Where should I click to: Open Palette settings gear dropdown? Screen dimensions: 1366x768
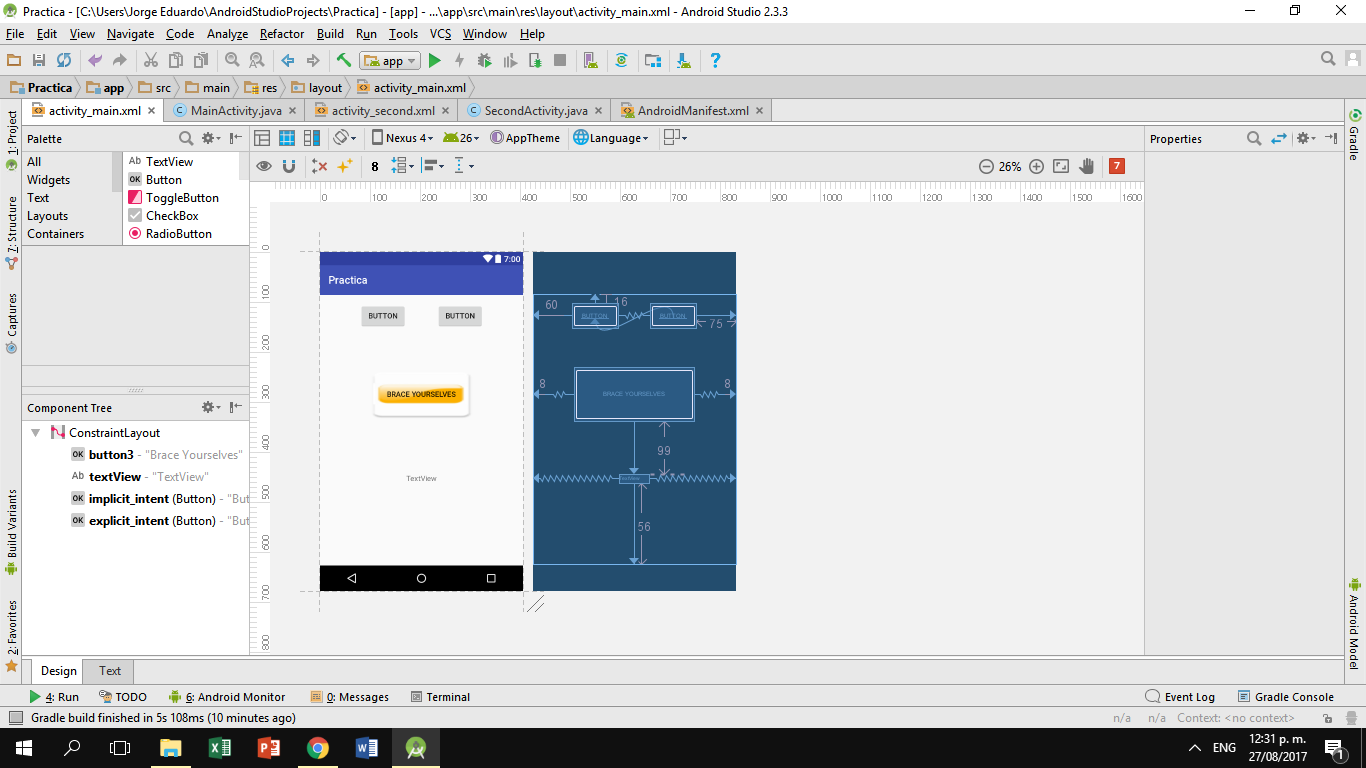coord(210,139)
